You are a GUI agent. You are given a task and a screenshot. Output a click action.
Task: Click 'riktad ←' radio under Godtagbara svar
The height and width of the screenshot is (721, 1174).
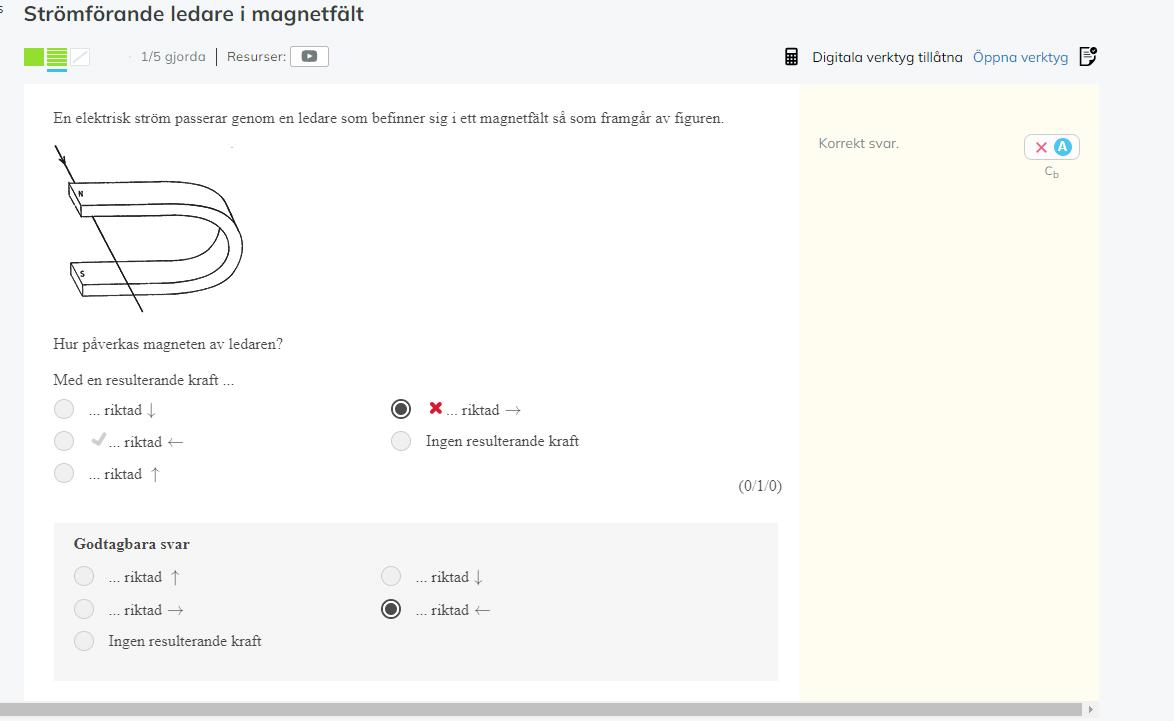[x=391, y=609]
